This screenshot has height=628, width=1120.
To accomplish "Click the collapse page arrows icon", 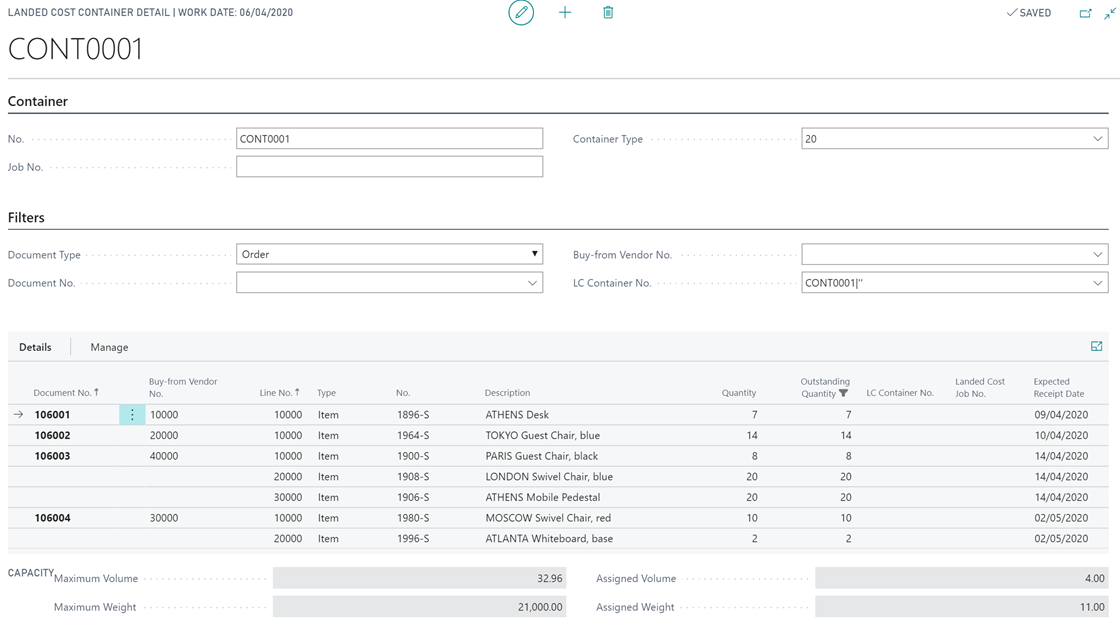I will pyautogui.click(x=1109, y=13).
